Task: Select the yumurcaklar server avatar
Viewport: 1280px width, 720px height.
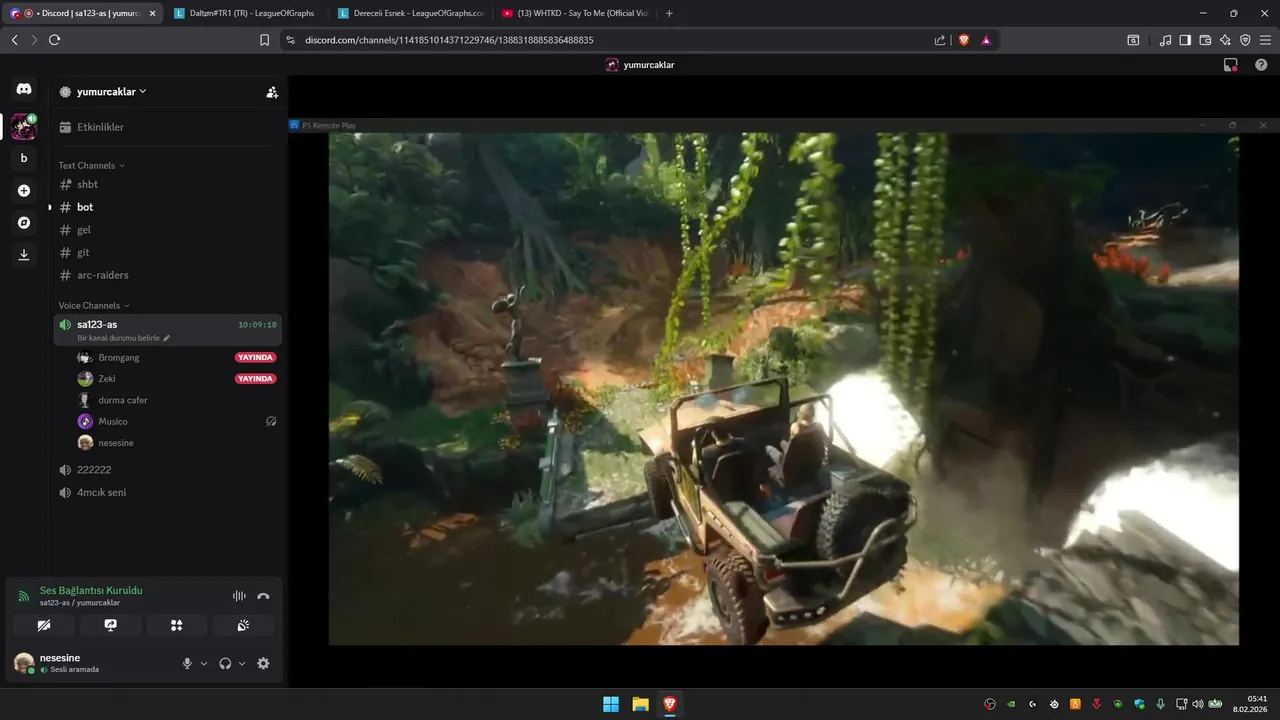Action: (24, 127)
